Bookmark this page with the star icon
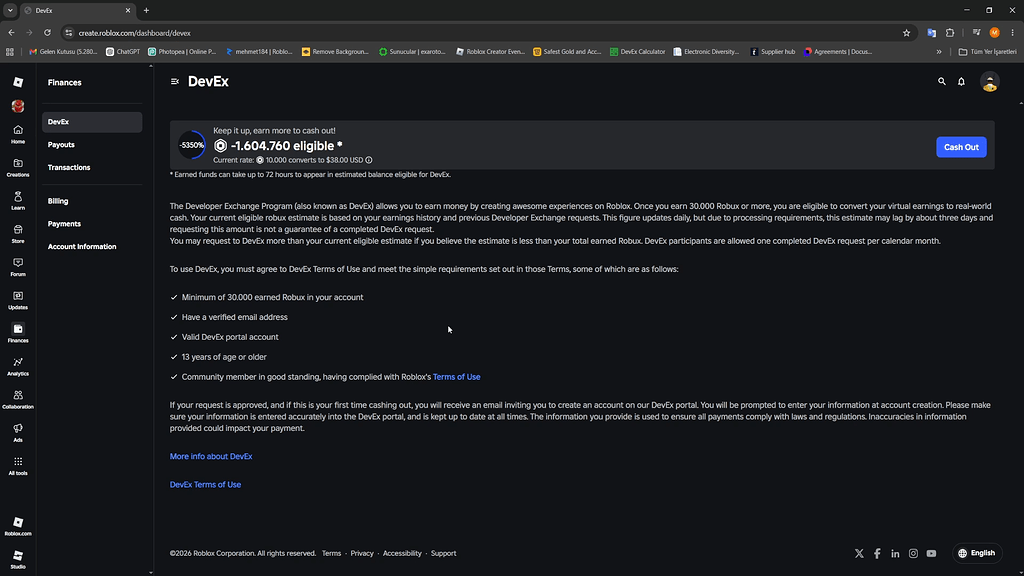This screenshot has height=576, width=1024. [906, 33]
